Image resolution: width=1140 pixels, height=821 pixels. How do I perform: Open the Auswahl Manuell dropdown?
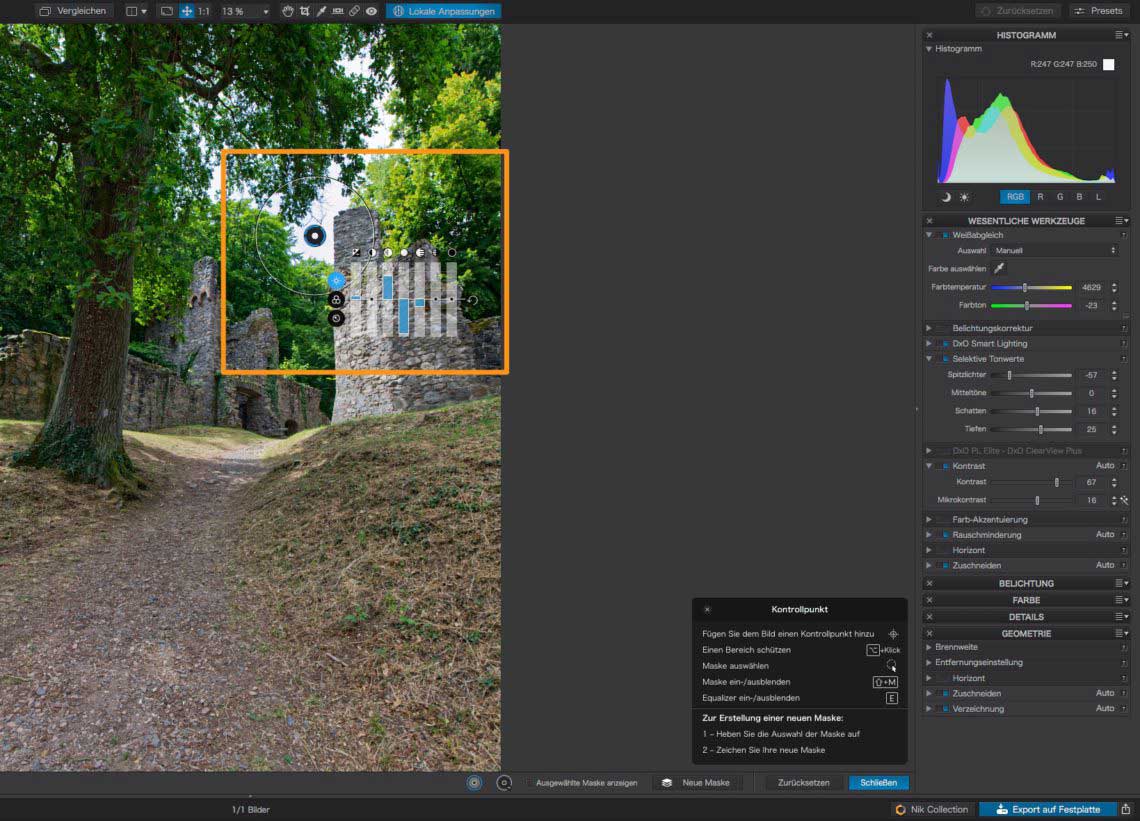click(1055, 250)
